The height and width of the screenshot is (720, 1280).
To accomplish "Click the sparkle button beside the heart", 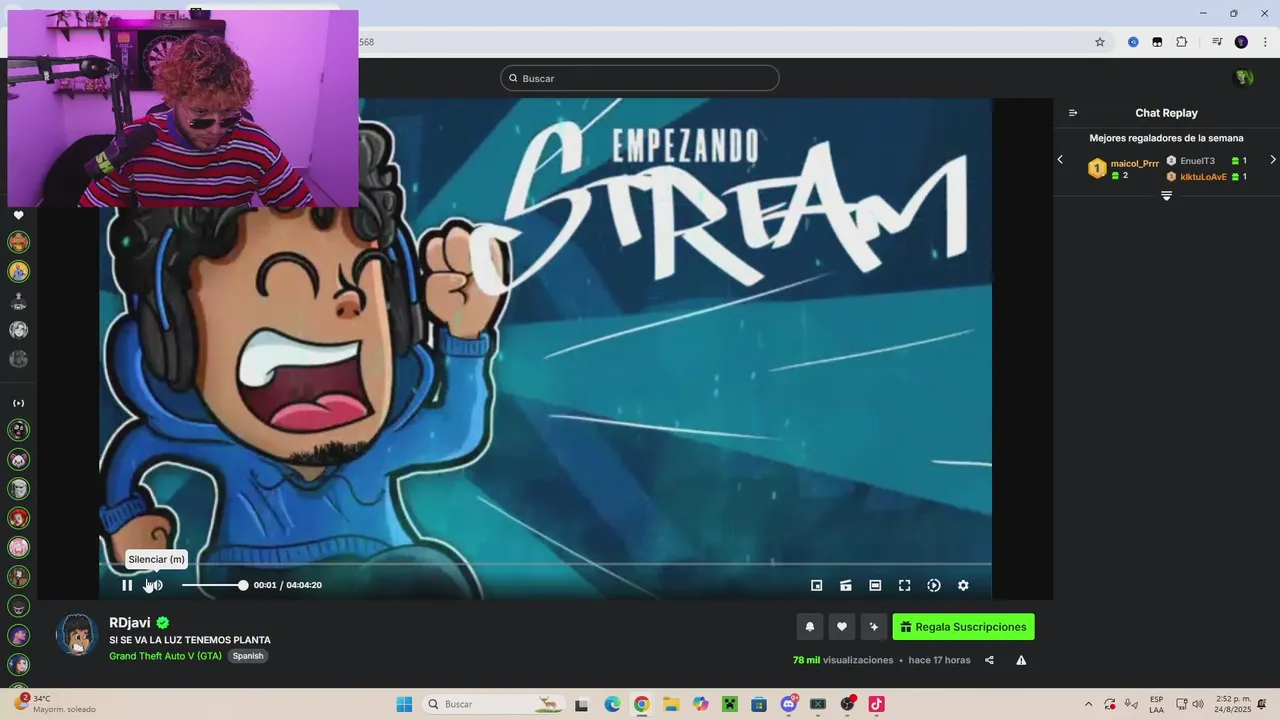I will click(x=874, y=627).
